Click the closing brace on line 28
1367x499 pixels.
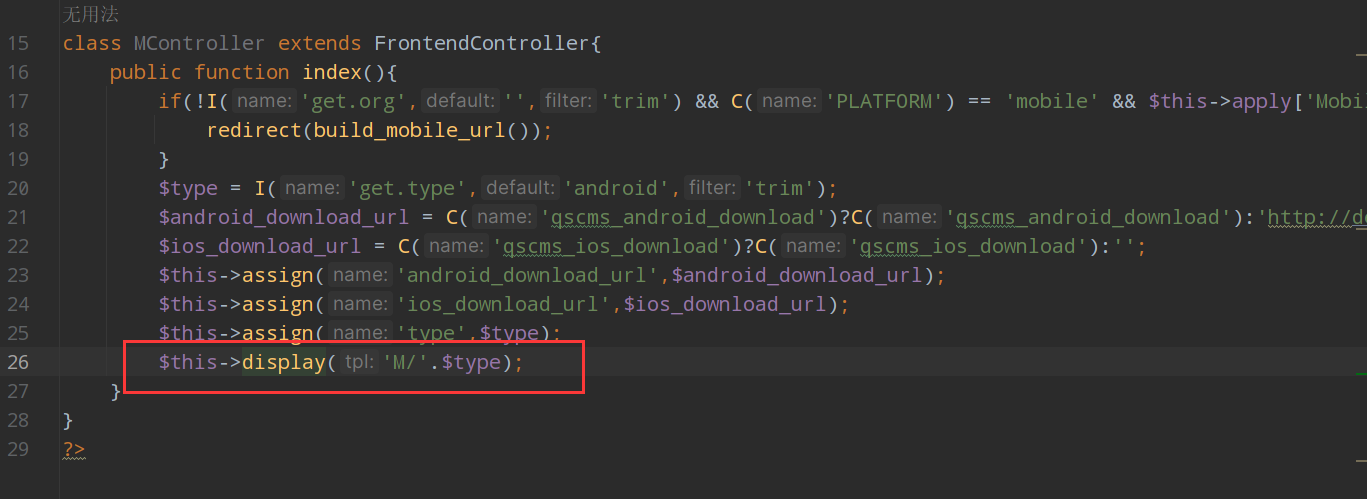[68, 420]
